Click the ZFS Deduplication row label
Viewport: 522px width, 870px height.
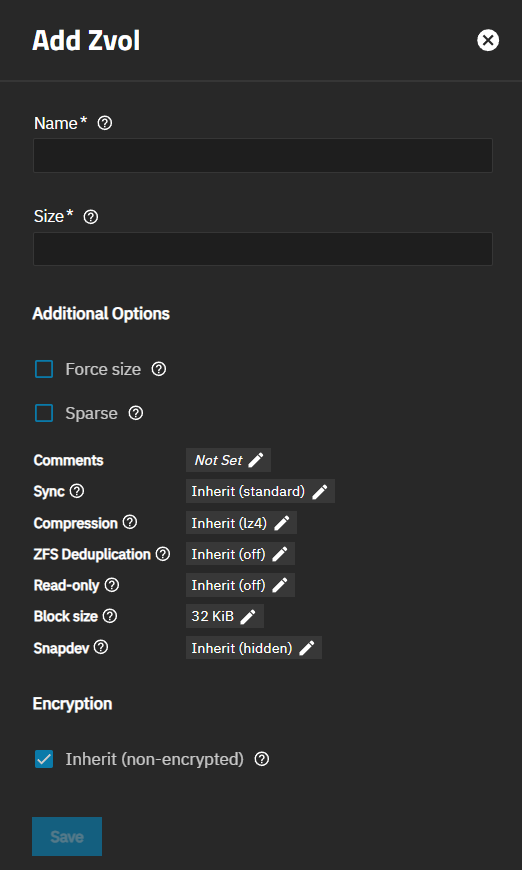coord(92,554)
